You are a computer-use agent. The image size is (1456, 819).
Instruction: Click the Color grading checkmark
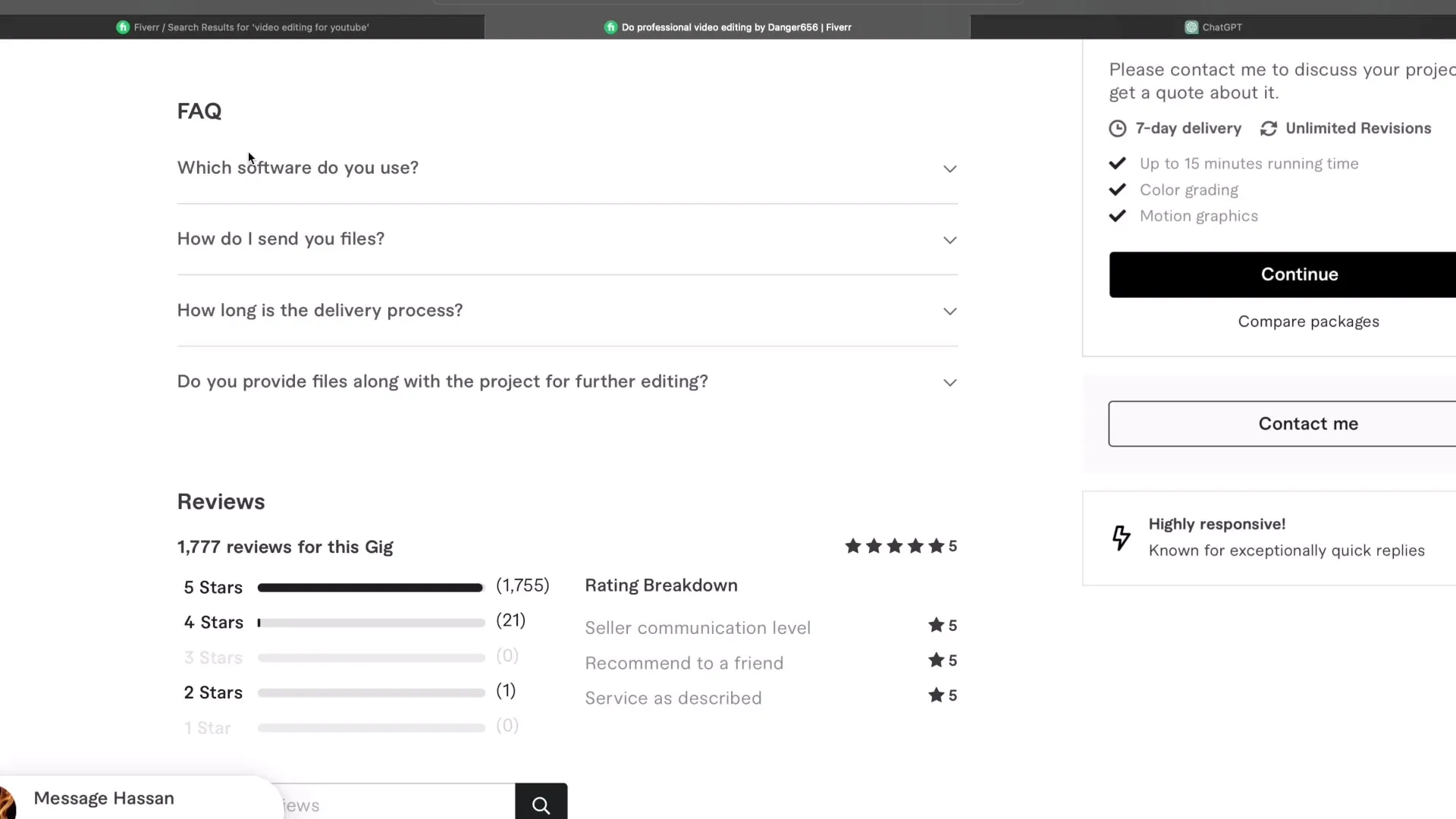click(1117, 190)
